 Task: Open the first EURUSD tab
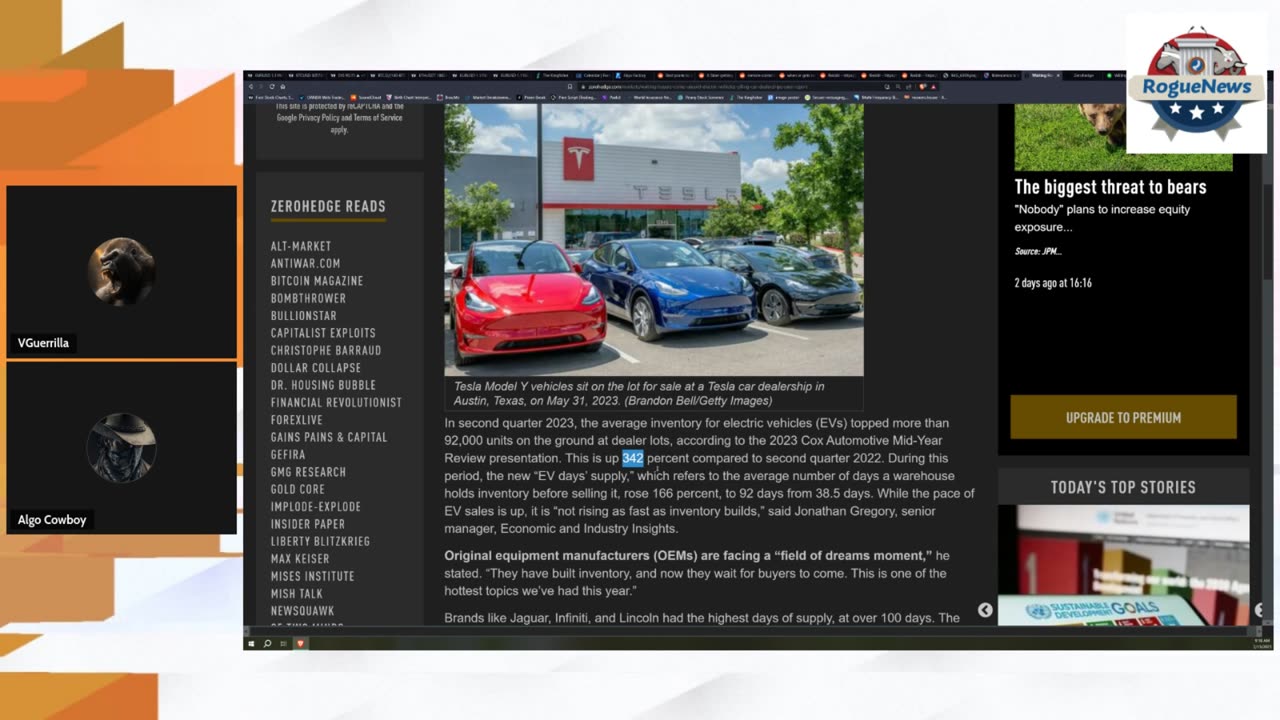(x=265, y=75)
